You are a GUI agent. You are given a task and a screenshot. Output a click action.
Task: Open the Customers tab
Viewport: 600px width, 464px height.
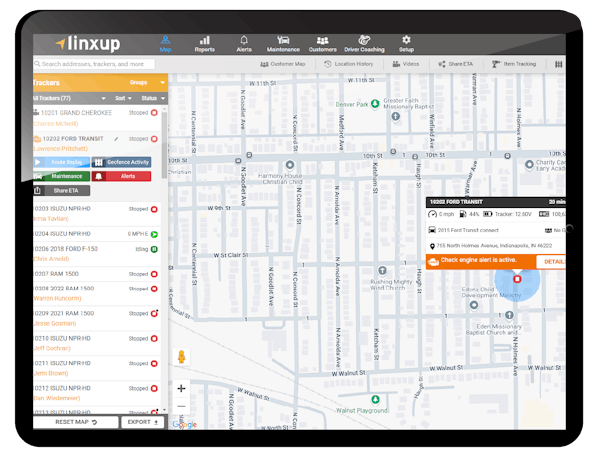coord(323,44)
